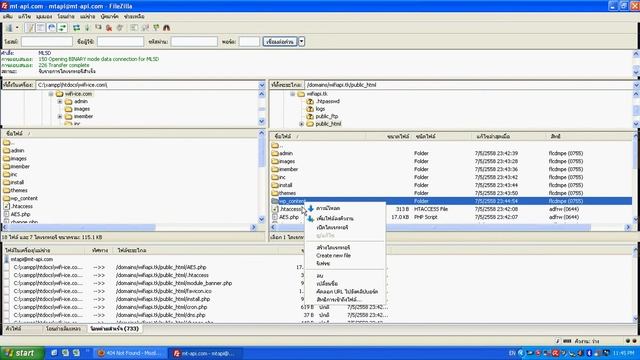Toggle the synchronized browsing toolbar button
Viewport: 640px width, 360px height.
(156, 28)
